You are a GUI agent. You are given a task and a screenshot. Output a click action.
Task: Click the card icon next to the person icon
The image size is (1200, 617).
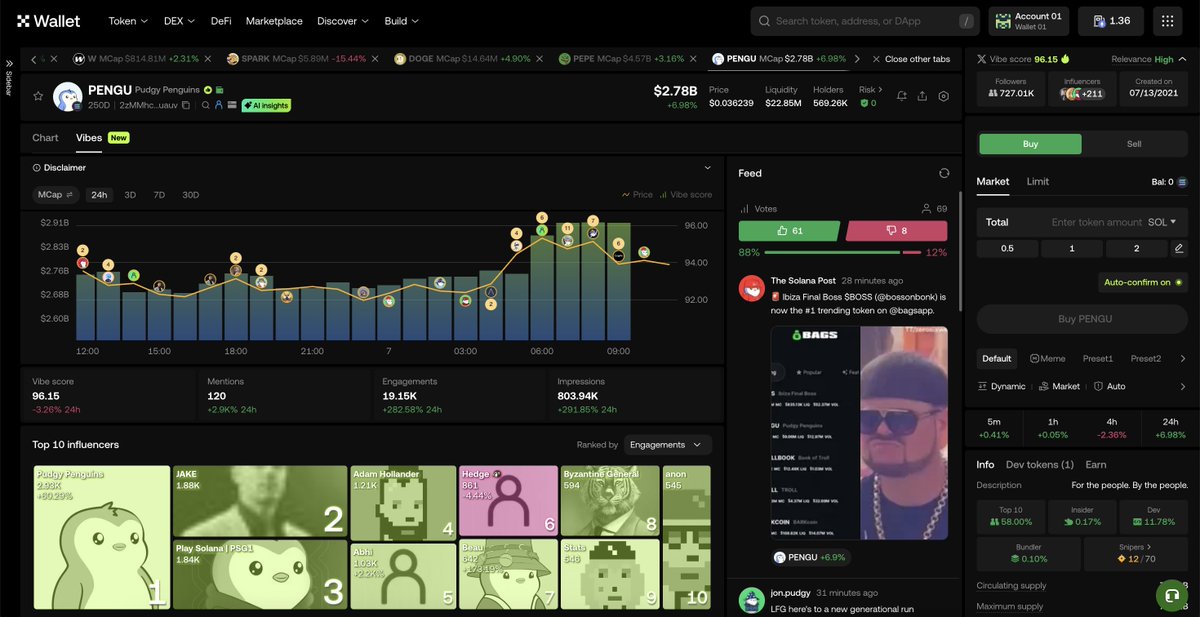[x=232, y=104]
